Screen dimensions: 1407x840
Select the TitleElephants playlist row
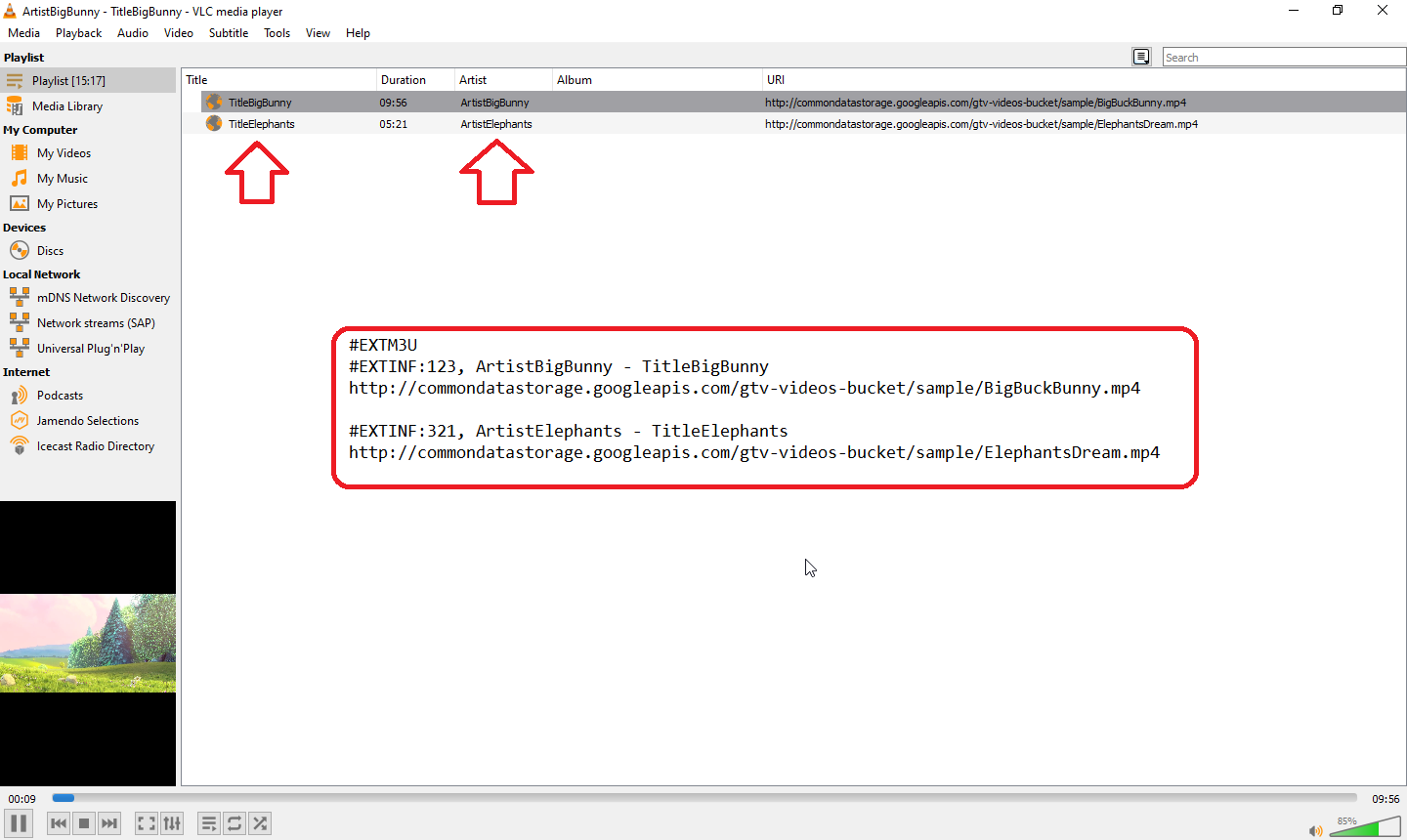pyautogui.click(x=793, y=124)
